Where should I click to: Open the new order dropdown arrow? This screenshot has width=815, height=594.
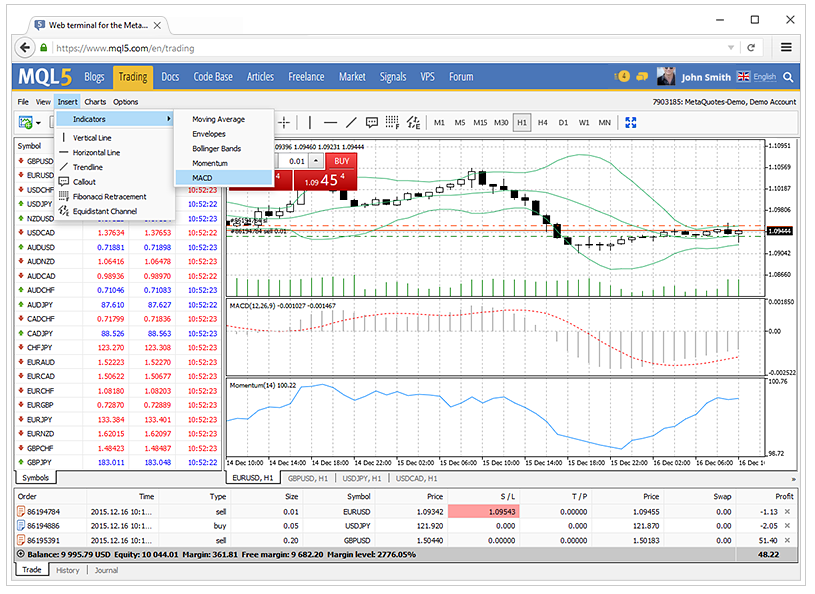pyautogui.click(x=38, y=123)
